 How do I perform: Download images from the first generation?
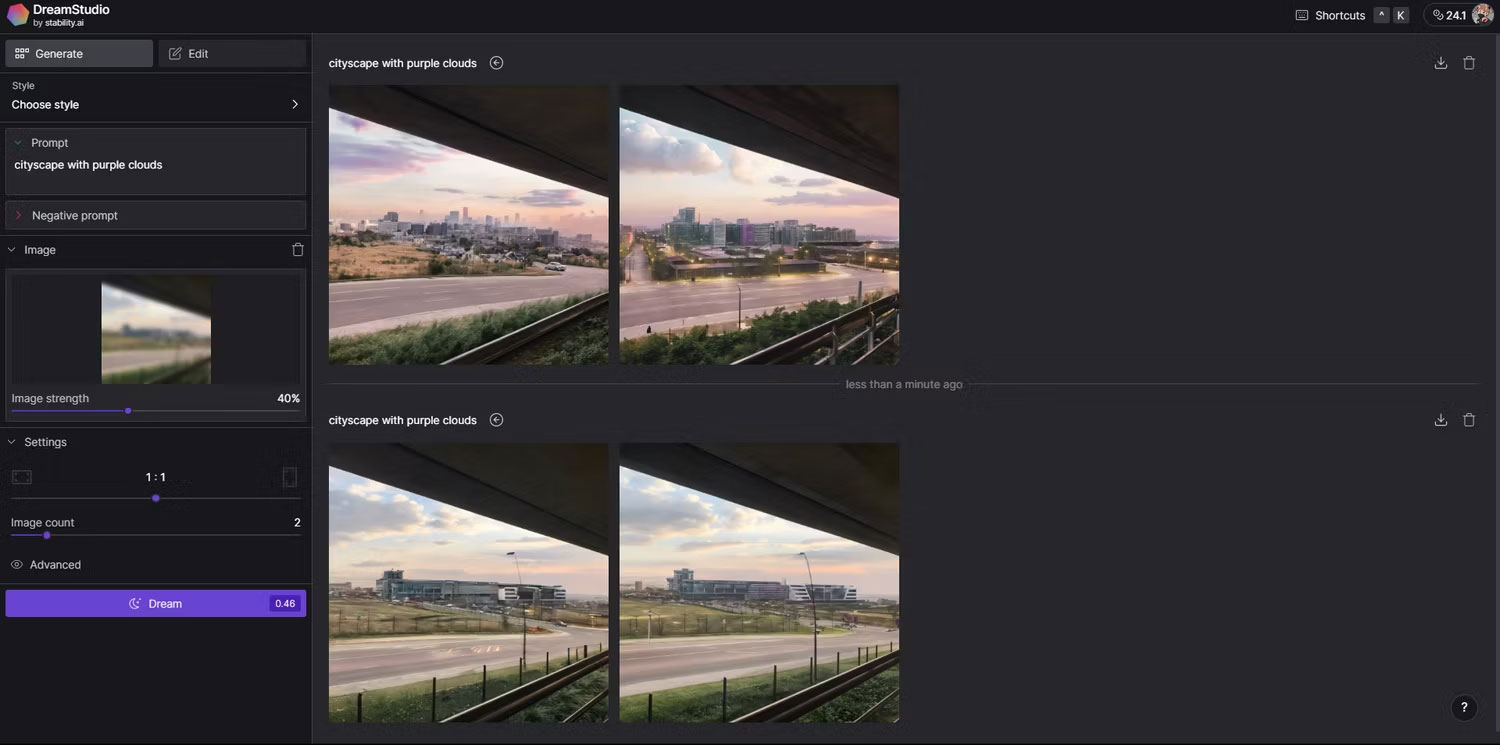tap(1440, 62)
